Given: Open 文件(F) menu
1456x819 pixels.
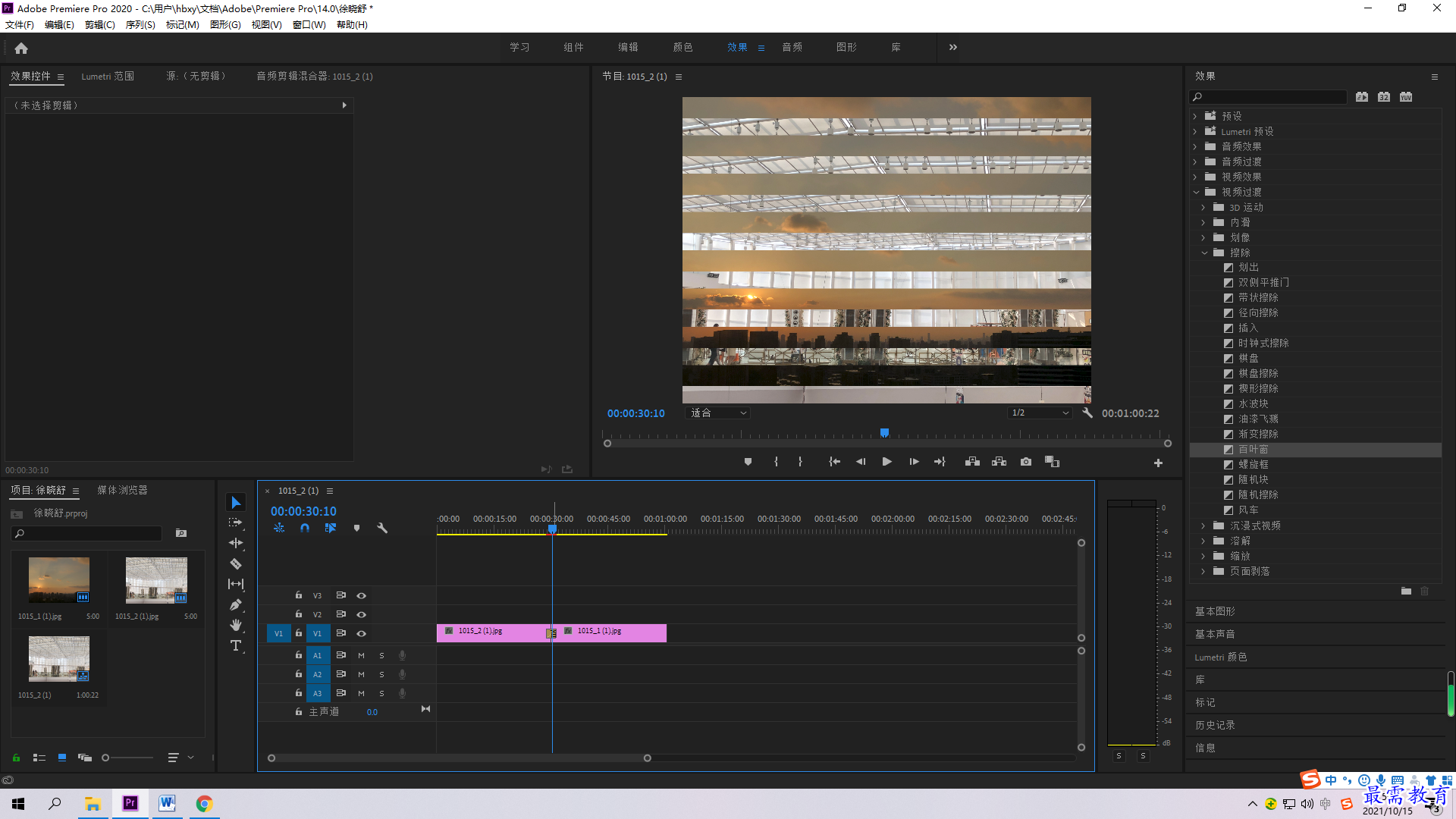Looking at the screenshot, I should 20,25.
